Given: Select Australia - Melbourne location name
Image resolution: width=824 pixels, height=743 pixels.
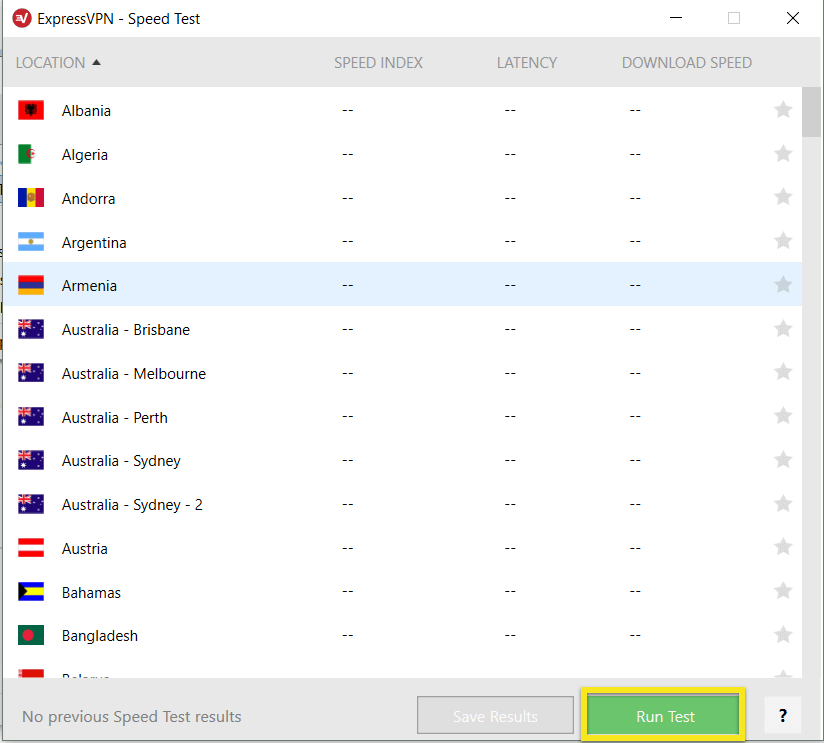Looking at the screenshot, I should (133, 374).
